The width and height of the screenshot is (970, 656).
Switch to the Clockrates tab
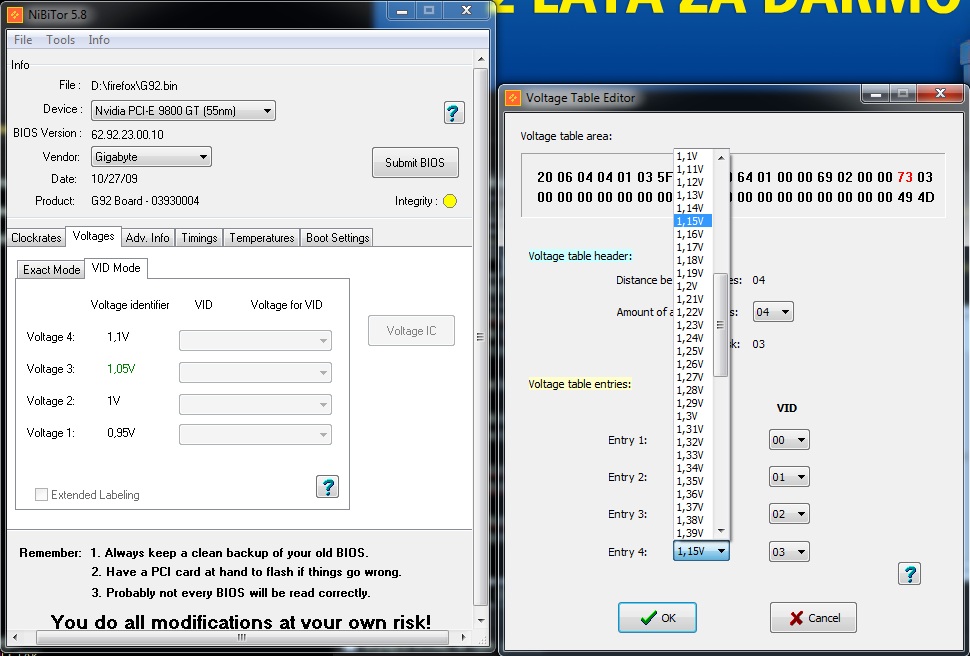(36, 238)
